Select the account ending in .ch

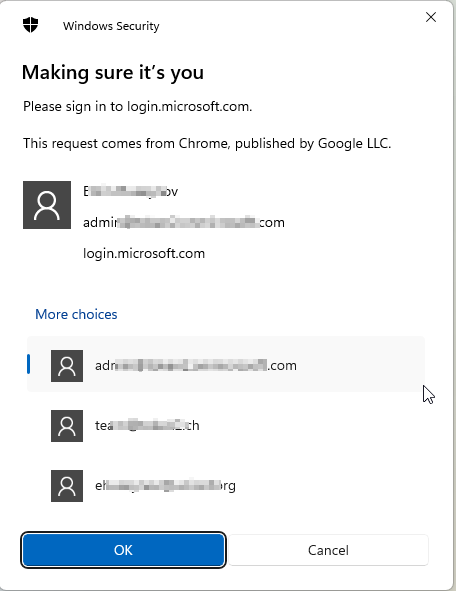(226, 426)
